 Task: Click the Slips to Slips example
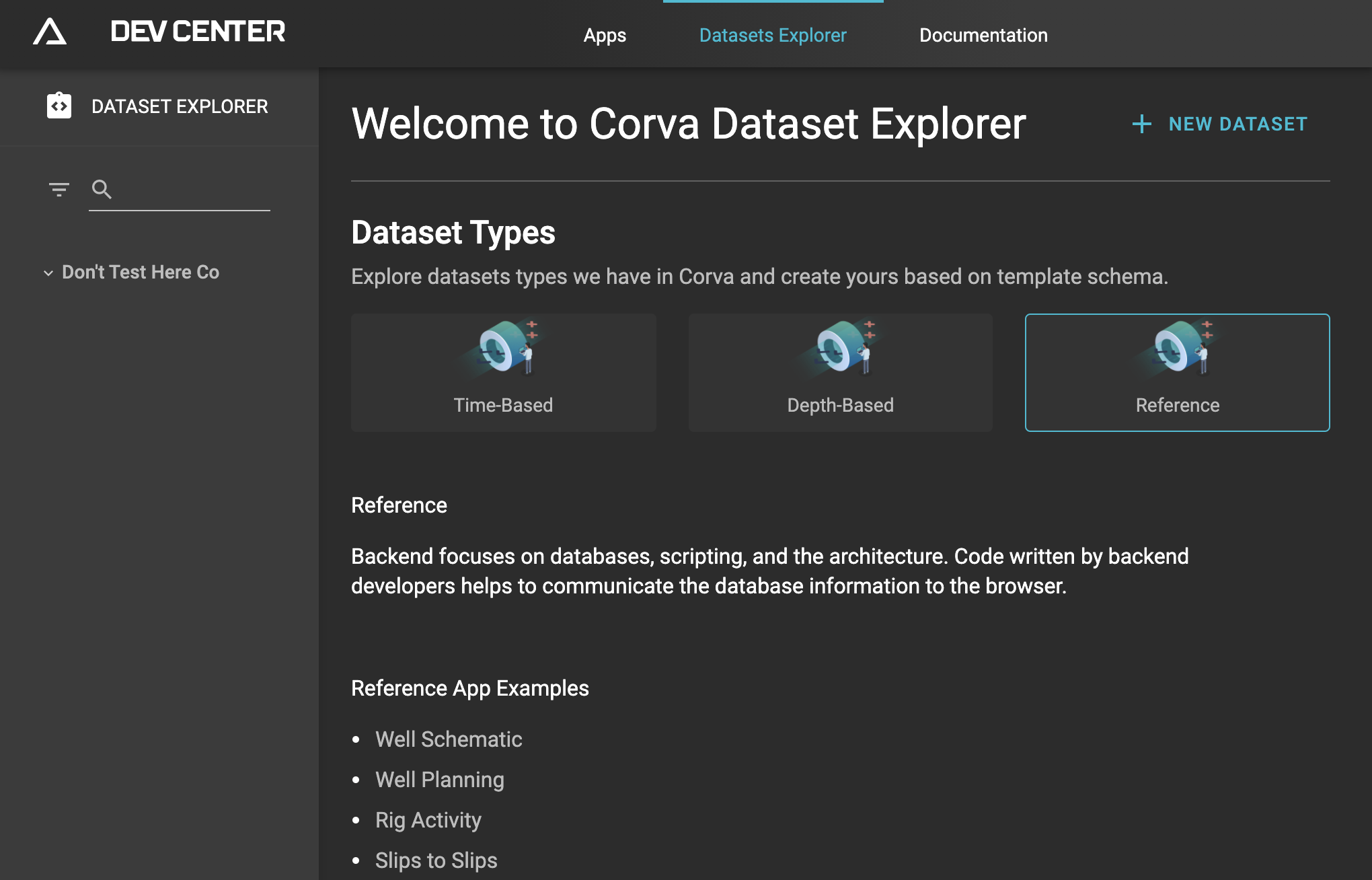(x=436, y=860)
